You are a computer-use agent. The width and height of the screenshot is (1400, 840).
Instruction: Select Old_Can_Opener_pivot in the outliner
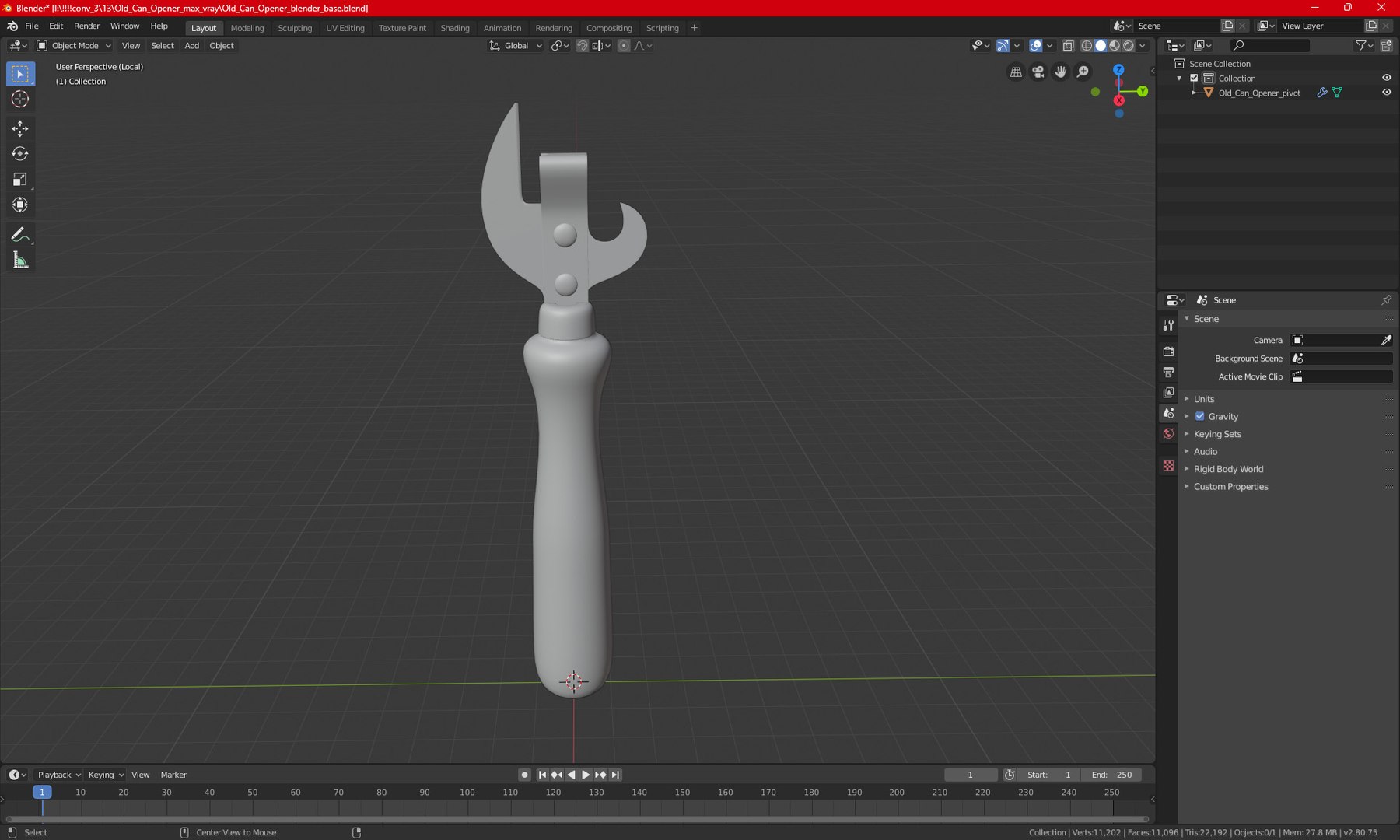pyautogui.click(x=1258, y=93)
